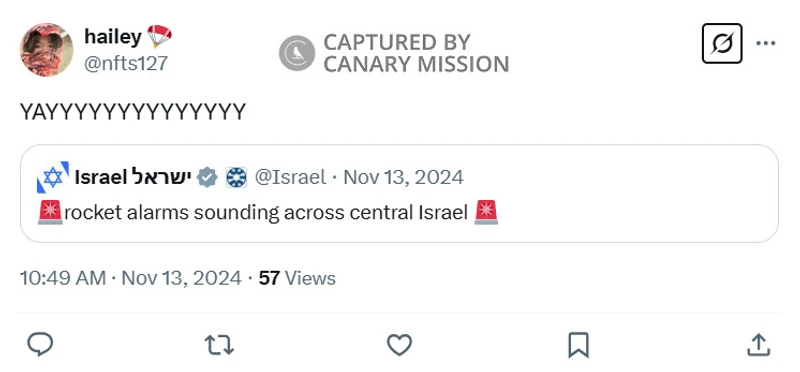Open the @Israel handle in quoted tweet
This screenshot has height=372, width=800.
290,178
